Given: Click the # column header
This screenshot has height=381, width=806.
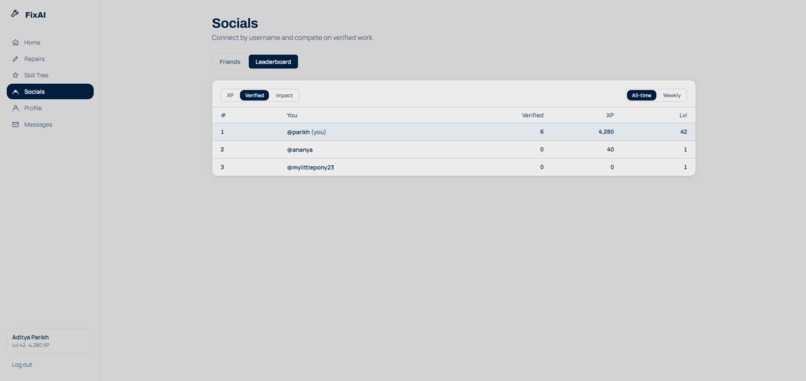Looking at the screenshot, I should (x=223, y=115).
